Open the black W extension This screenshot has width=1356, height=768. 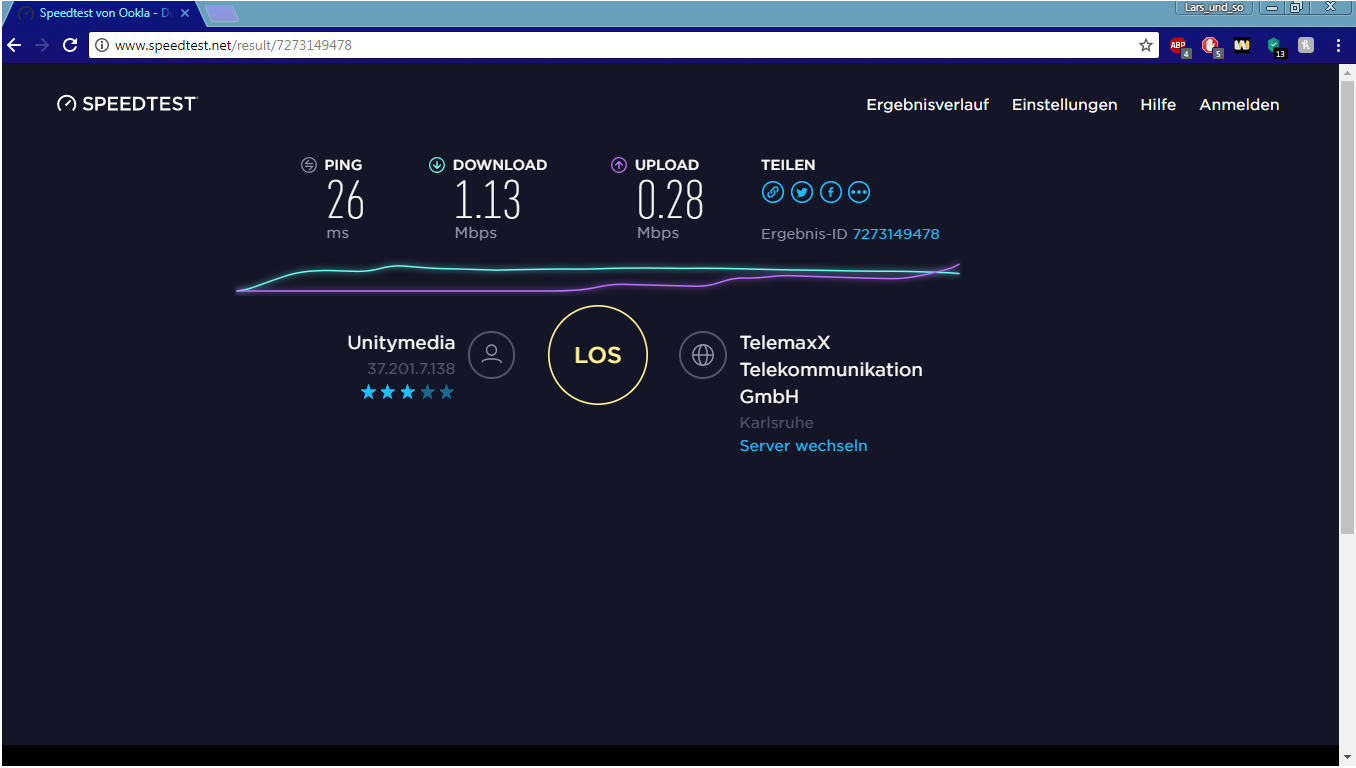[x=1242, y=45]
